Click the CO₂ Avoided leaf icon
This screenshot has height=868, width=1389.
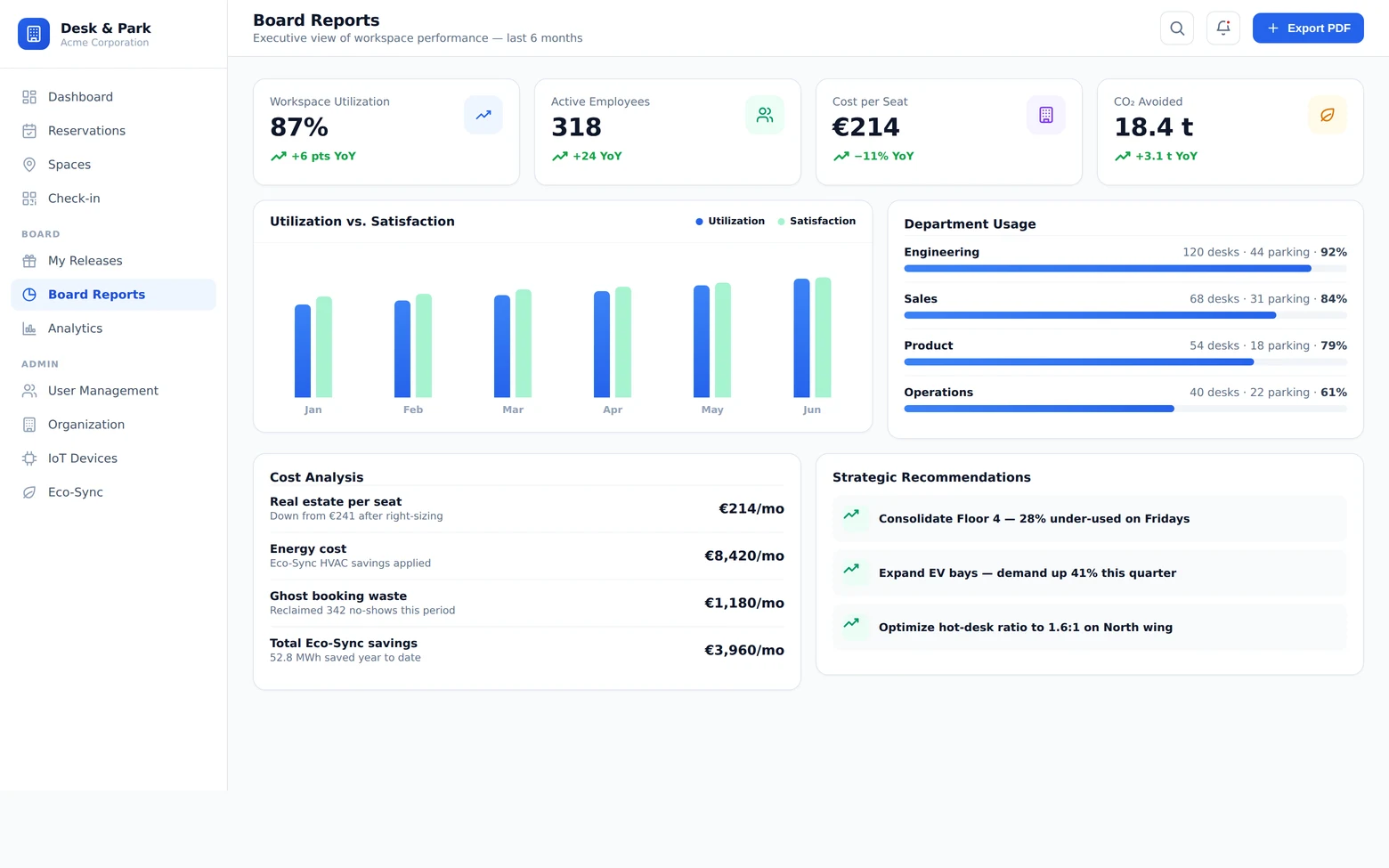1328,115
